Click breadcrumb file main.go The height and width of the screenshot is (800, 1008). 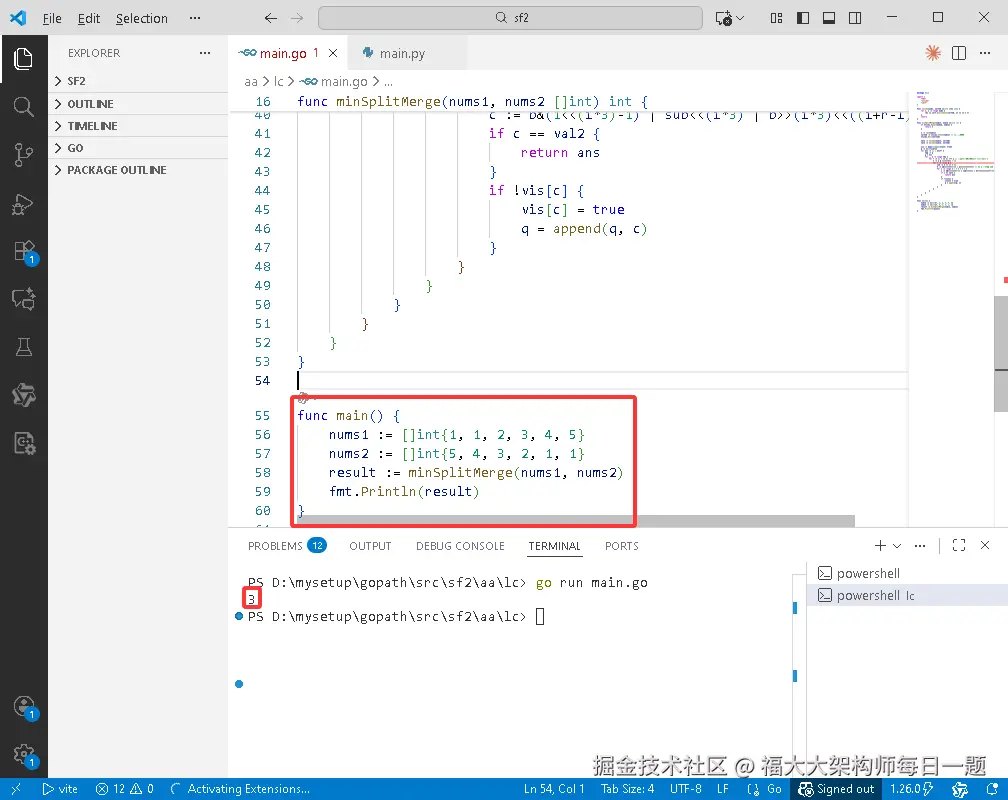coord(334,82)
